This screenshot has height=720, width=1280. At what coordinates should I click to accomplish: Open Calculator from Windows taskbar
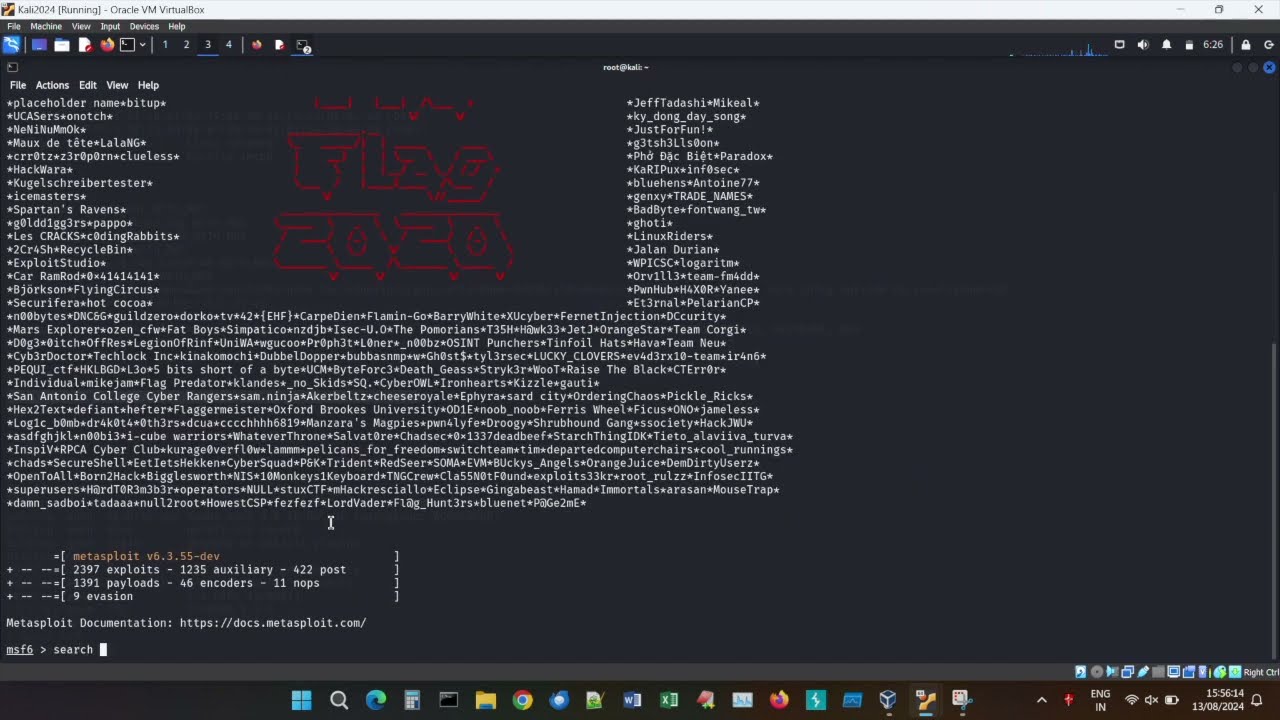(412, 700)
